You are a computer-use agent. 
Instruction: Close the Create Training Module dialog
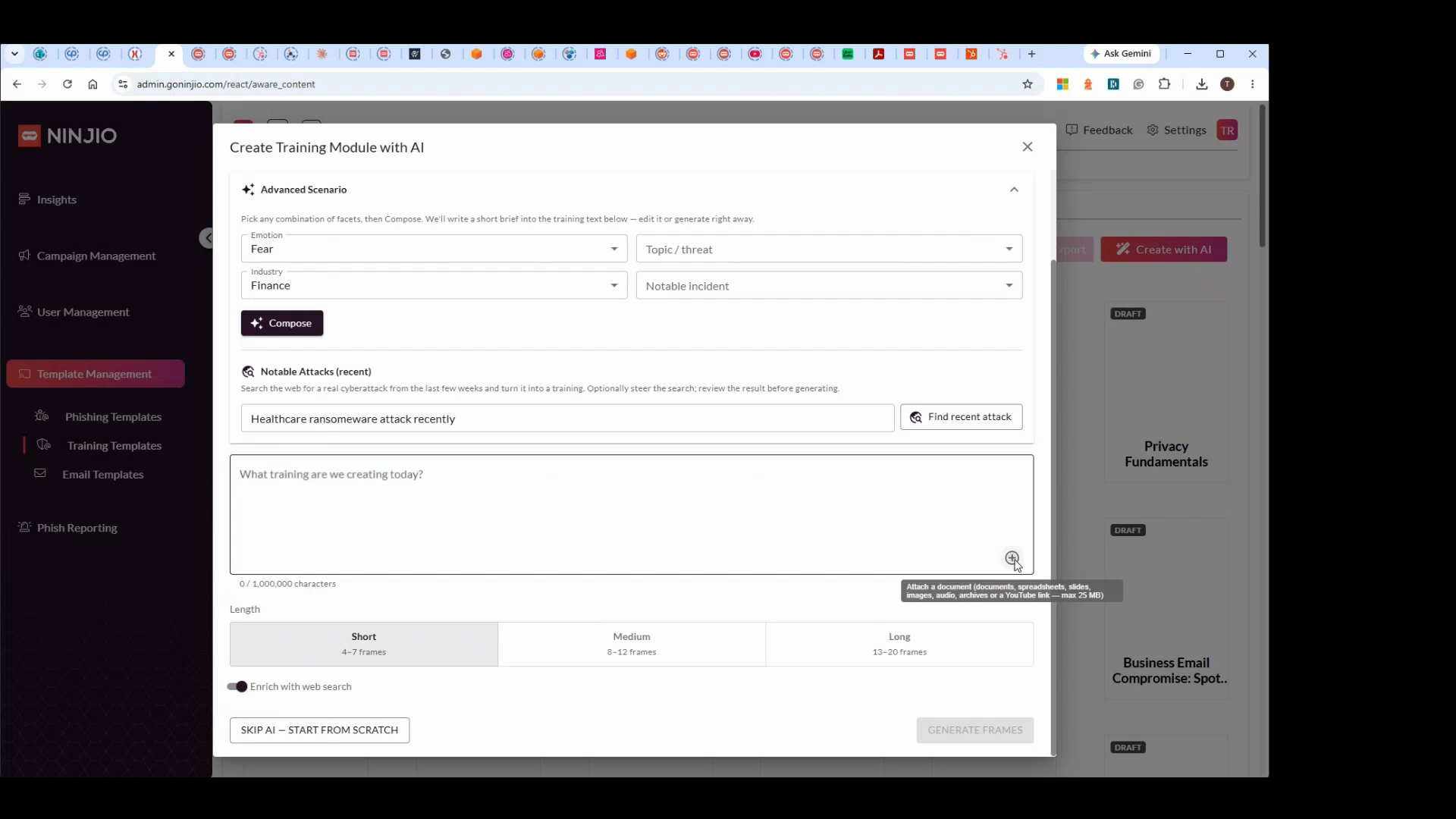(x=1028, y=146)
